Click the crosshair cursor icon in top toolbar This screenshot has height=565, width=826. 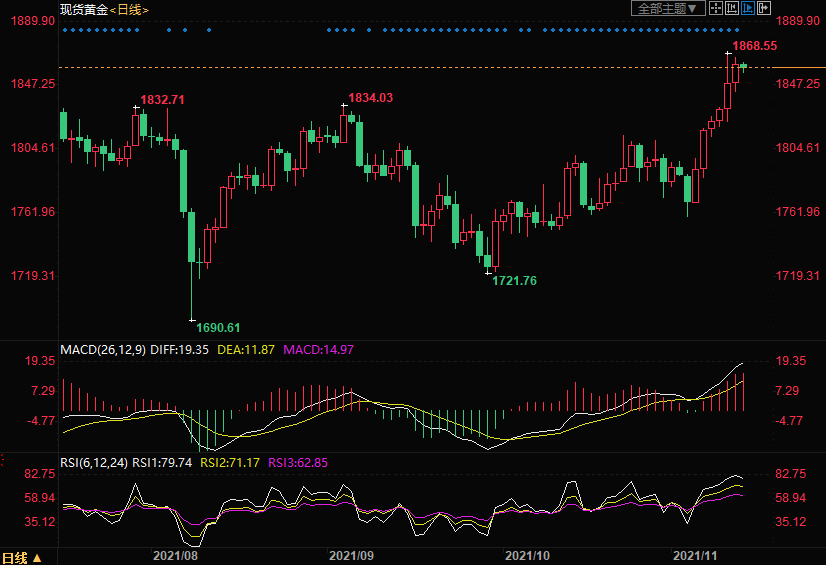coord(716,8)
